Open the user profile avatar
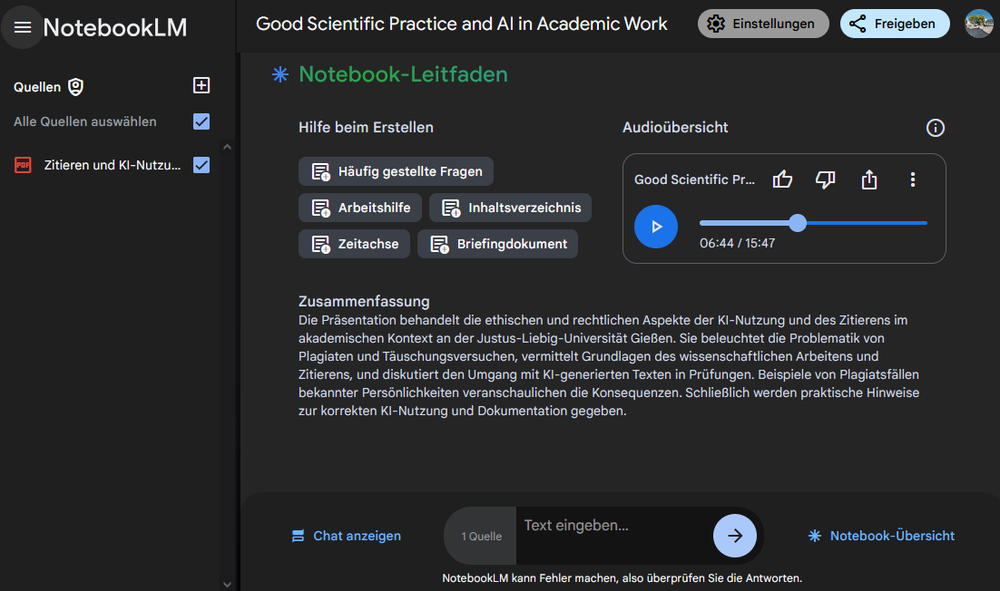Screen dimensions: 1000x591 point(978,24)
